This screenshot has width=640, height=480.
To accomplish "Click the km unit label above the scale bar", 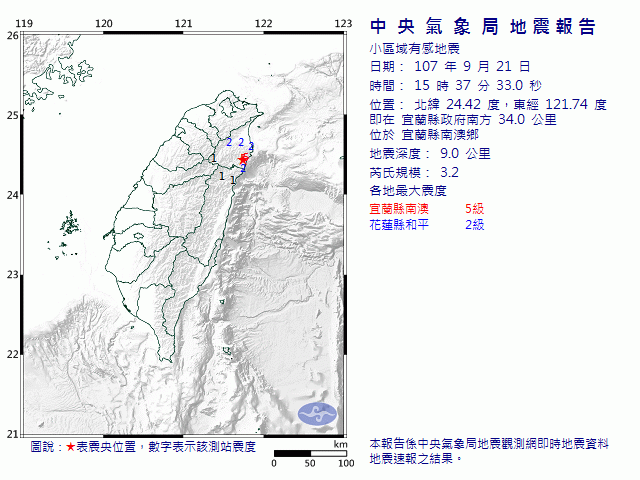I will pos(340,444).
